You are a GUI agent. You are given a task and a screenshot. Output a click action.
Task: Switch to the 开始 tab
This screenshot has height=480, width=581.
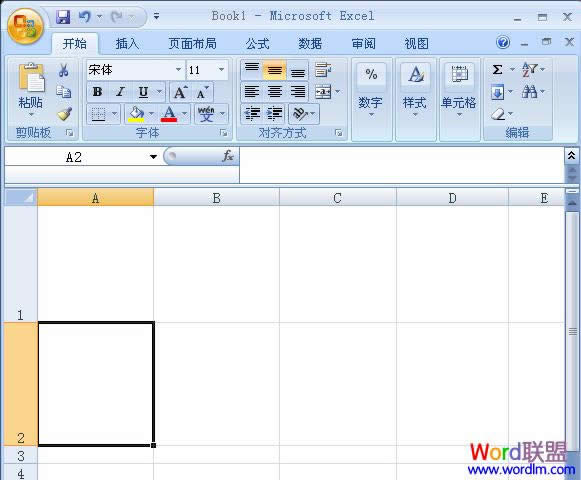(x=74, y=44)
